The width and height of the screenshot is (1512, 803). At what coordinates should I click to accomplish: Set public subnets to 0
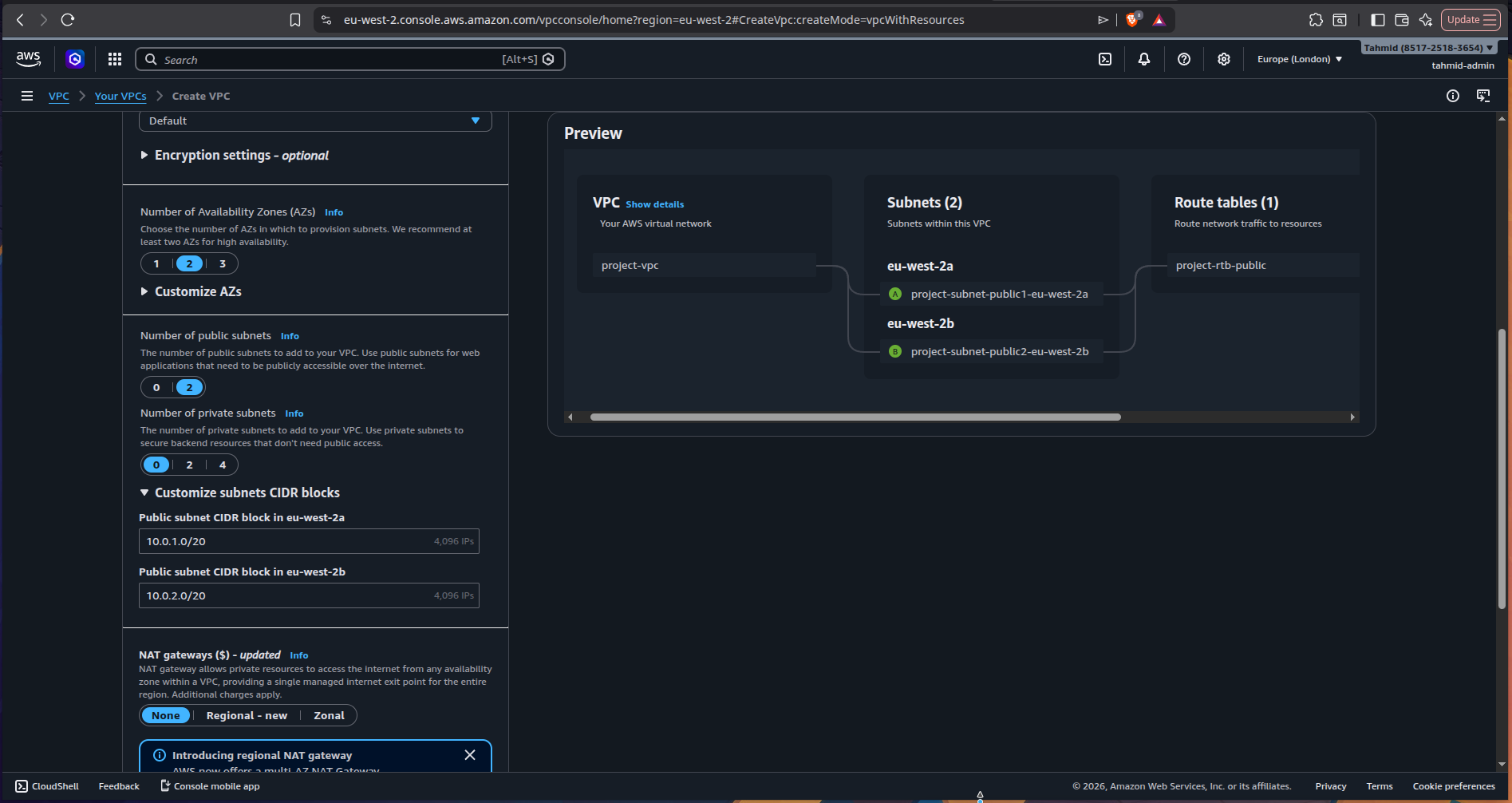(x=156, y=387)
